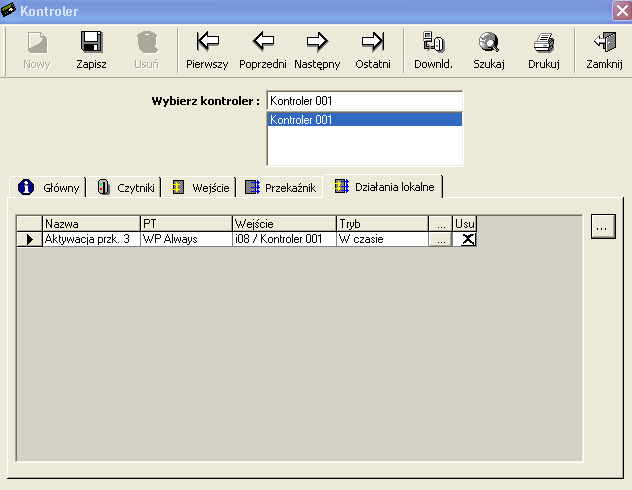Click the Tryb column header

click(x=382, y=224)
